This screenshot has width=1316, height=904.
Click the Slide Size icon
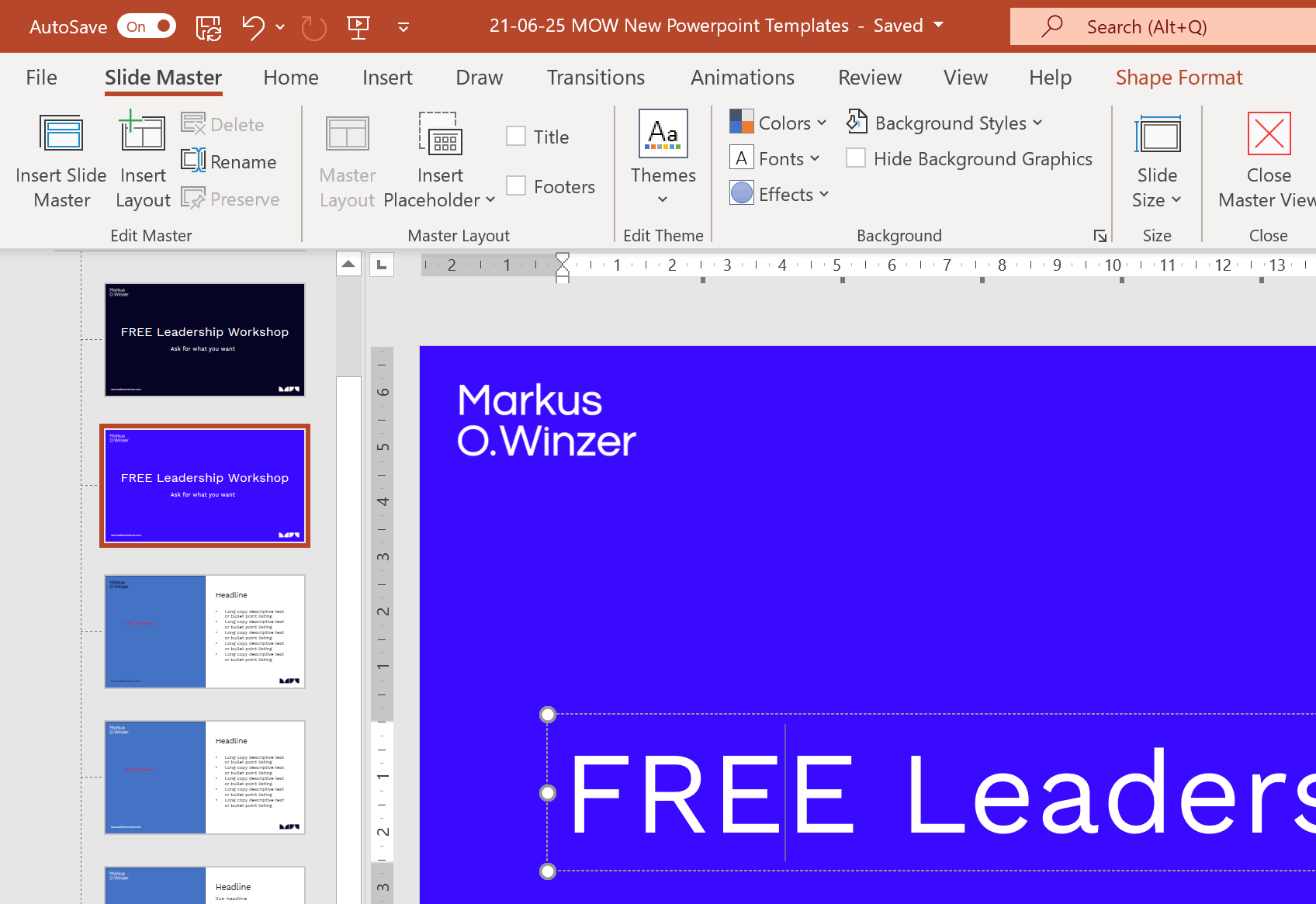coord(1158,135)
